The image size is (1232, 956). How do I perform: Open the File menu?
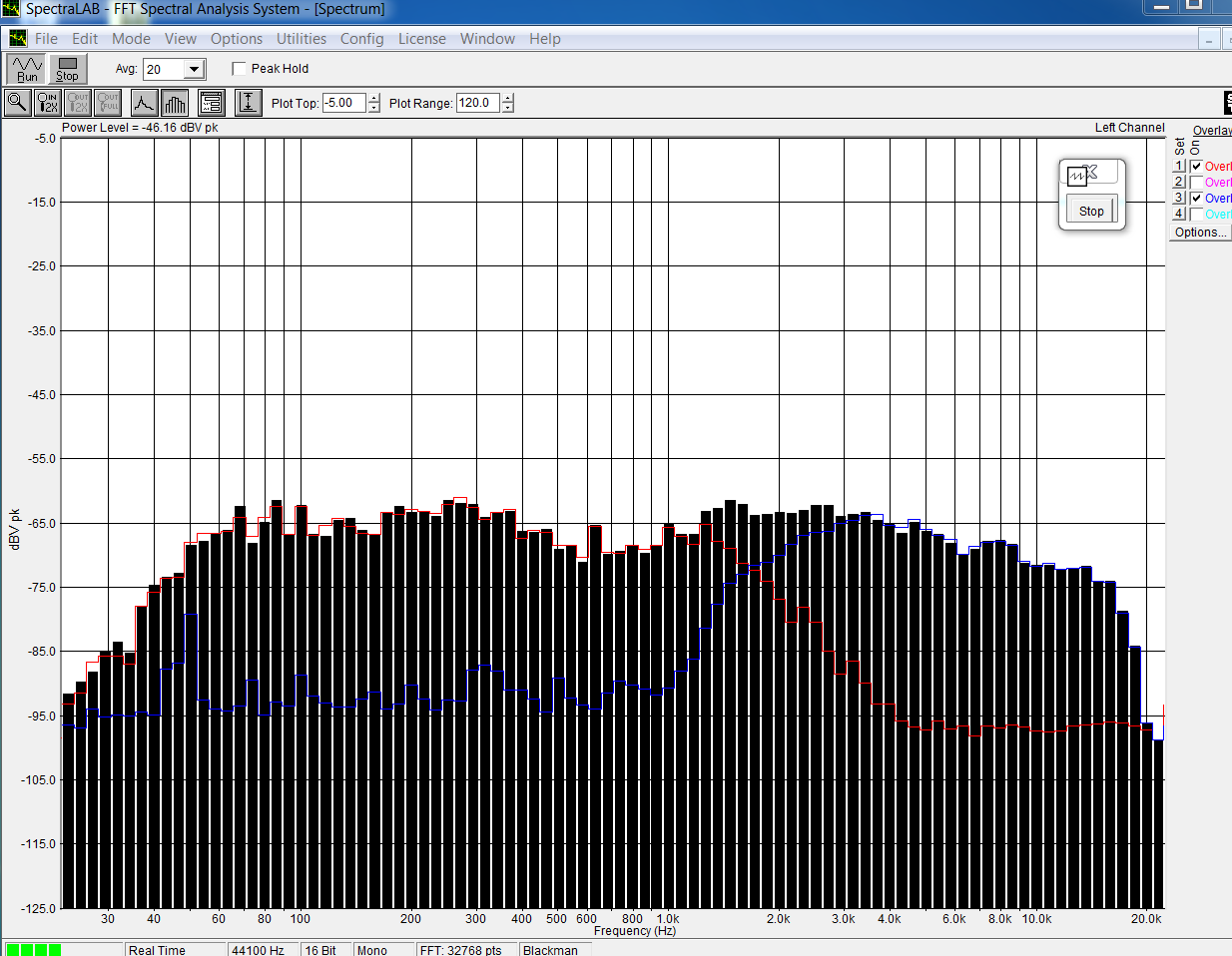point(46,39)
